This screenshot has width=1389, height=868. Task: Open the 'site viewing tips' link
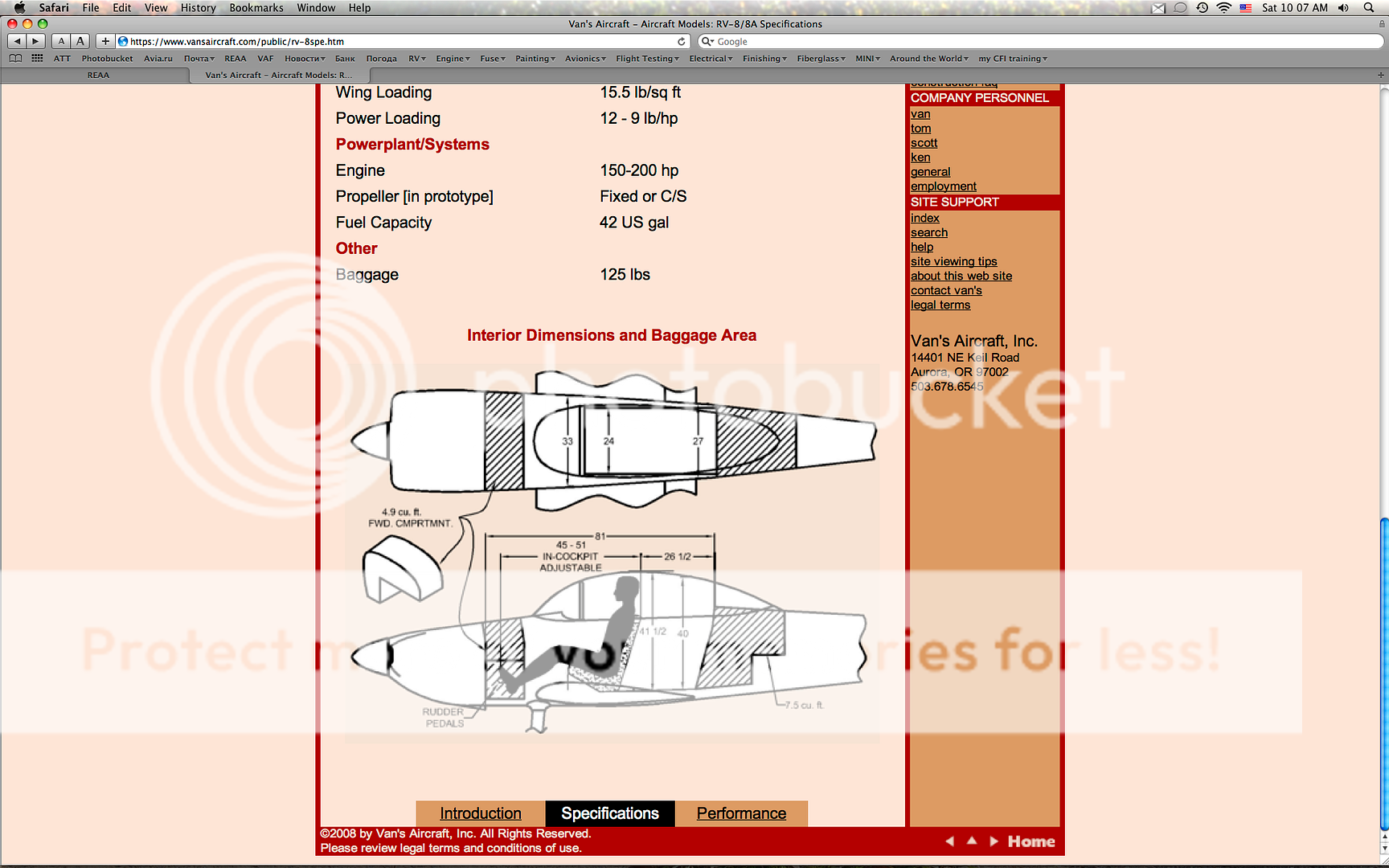(x=953, y=261)
